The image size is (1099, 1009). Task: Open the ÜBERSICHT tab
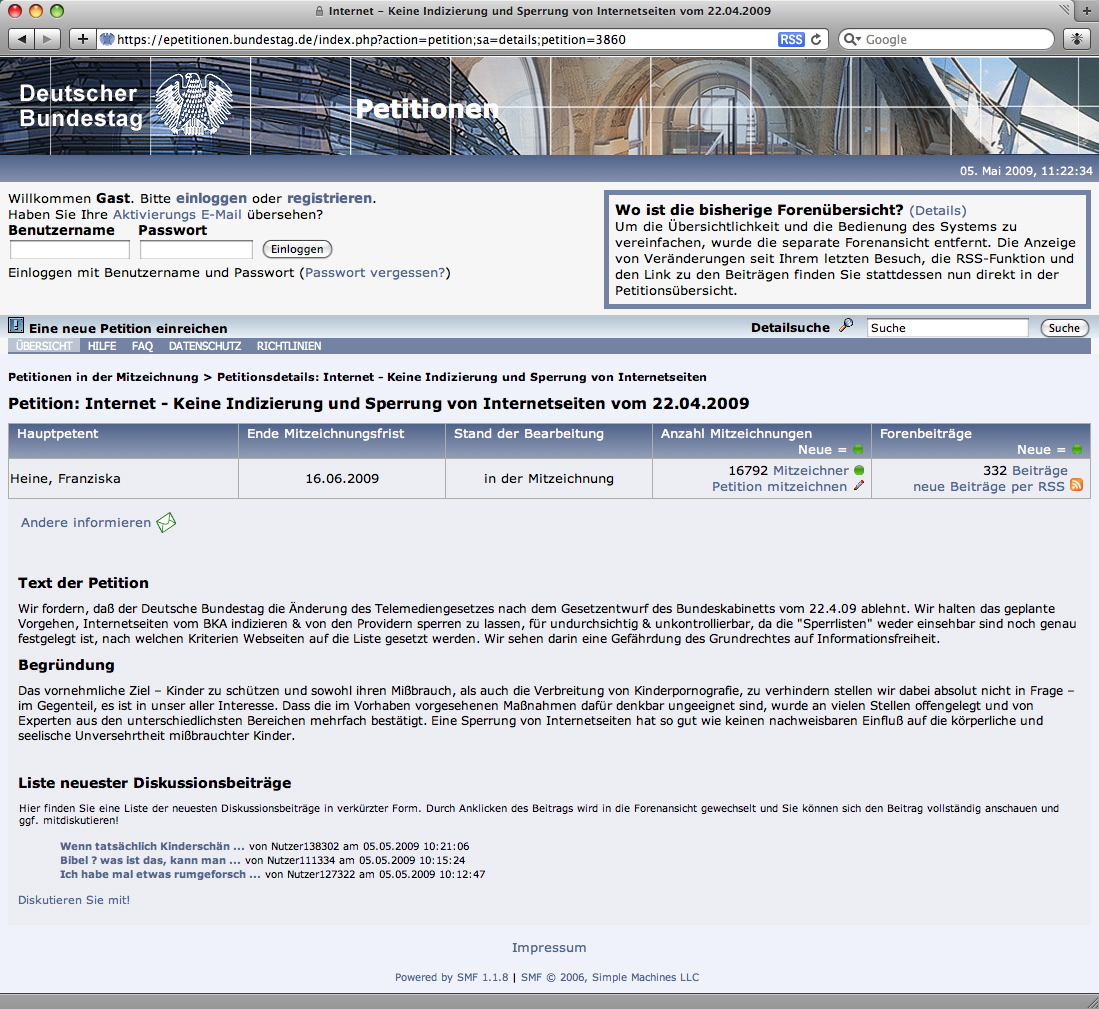(x=44, y=346)
